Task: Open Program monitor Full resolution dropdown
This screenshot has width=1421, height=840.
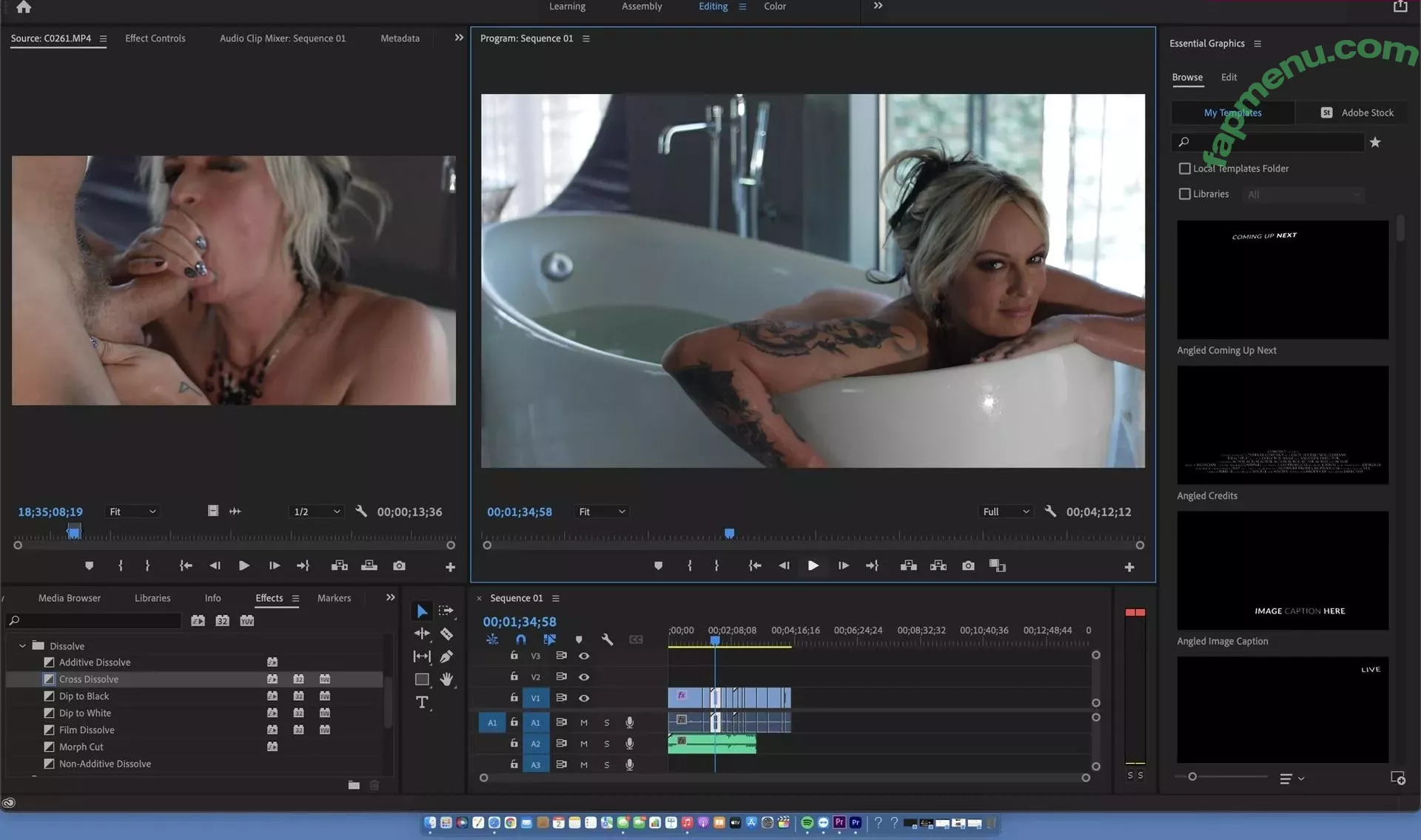Action: (1005, 511)
